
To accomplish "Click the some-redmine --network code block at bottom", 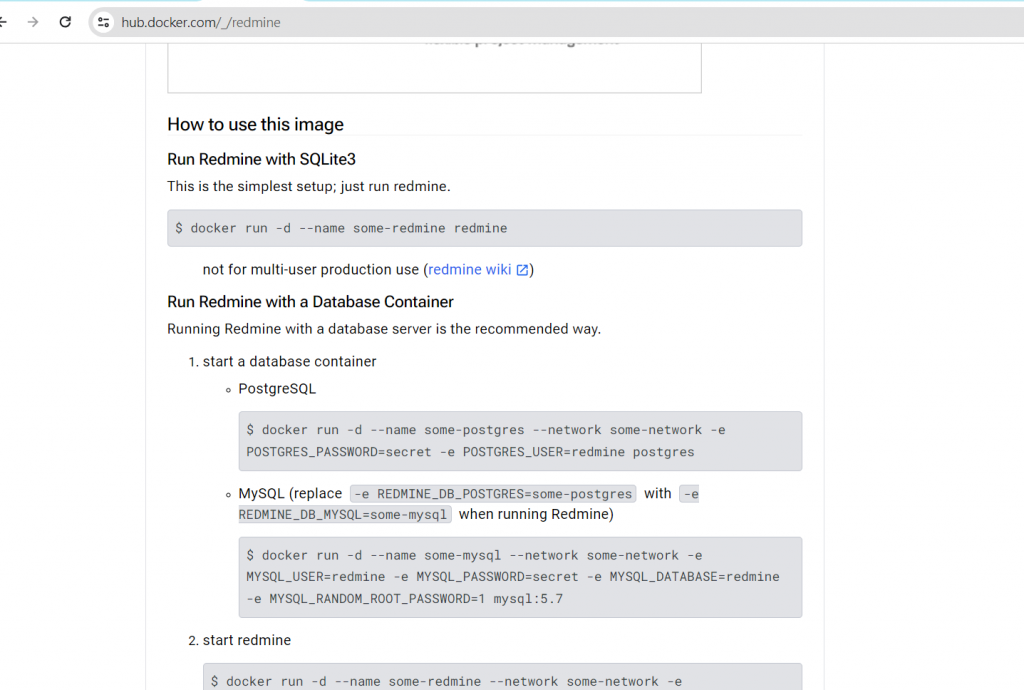I will coord(502,677).
